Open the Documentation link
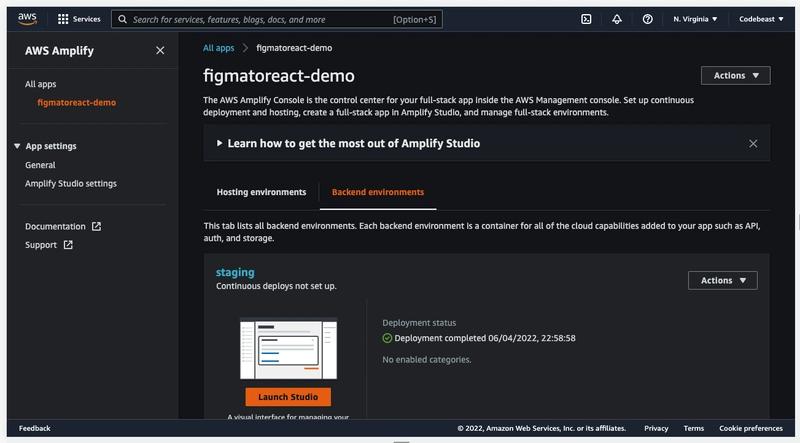This screenshot has height=443, width=800. point(55,226)
